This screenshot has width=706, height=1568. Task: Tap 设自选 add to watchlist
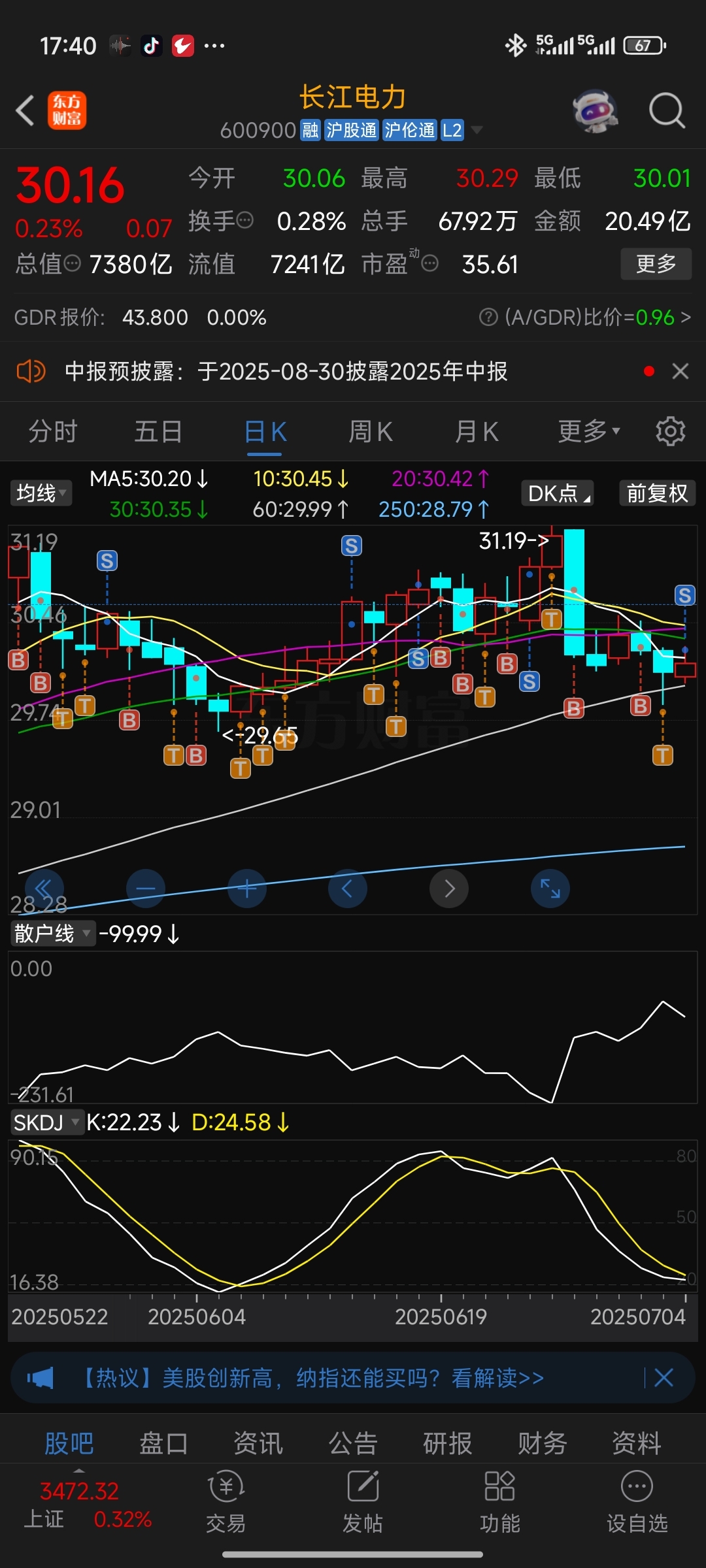pos(637,1503)
